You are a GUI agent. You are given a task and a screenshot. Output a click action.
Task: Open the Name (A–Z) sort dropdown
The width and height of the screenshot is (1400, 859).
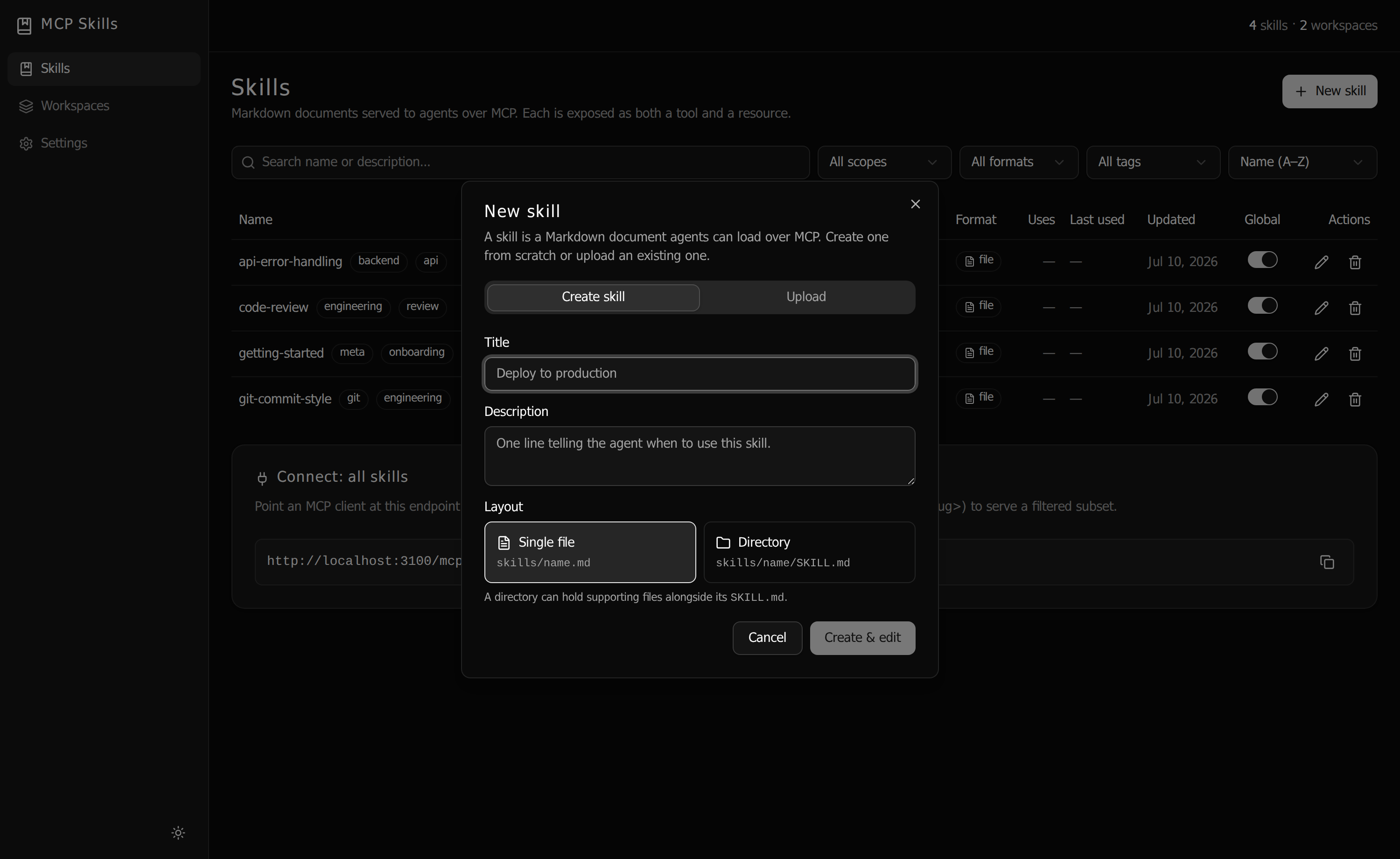(x=1302, y=162)
